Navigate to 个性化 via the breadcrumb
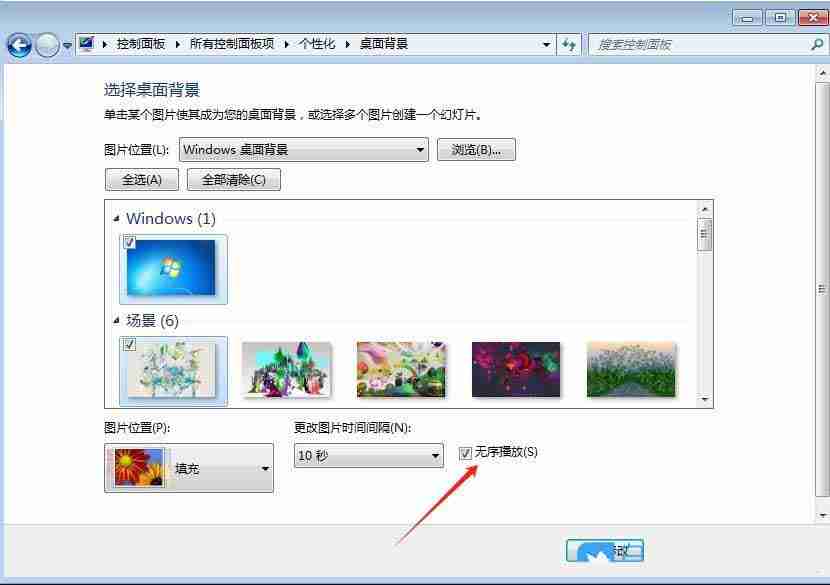Screen dimensions: 830x585 (x=319, y=44)
